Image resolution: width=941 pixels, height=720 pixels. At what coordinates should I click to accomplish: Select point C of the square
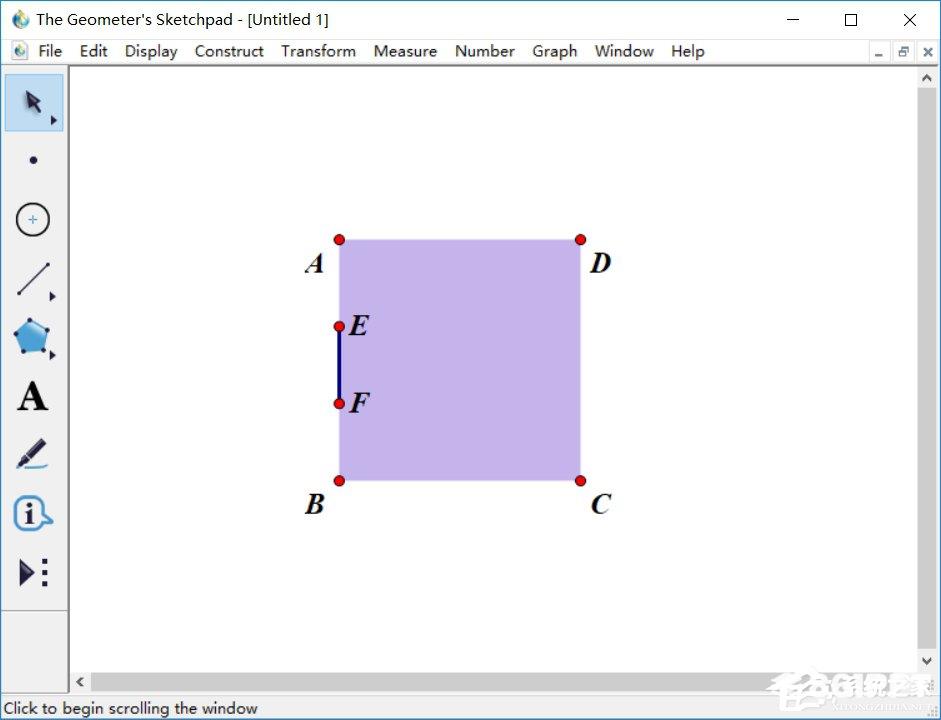pyautogui.click(x=580, y=481)
